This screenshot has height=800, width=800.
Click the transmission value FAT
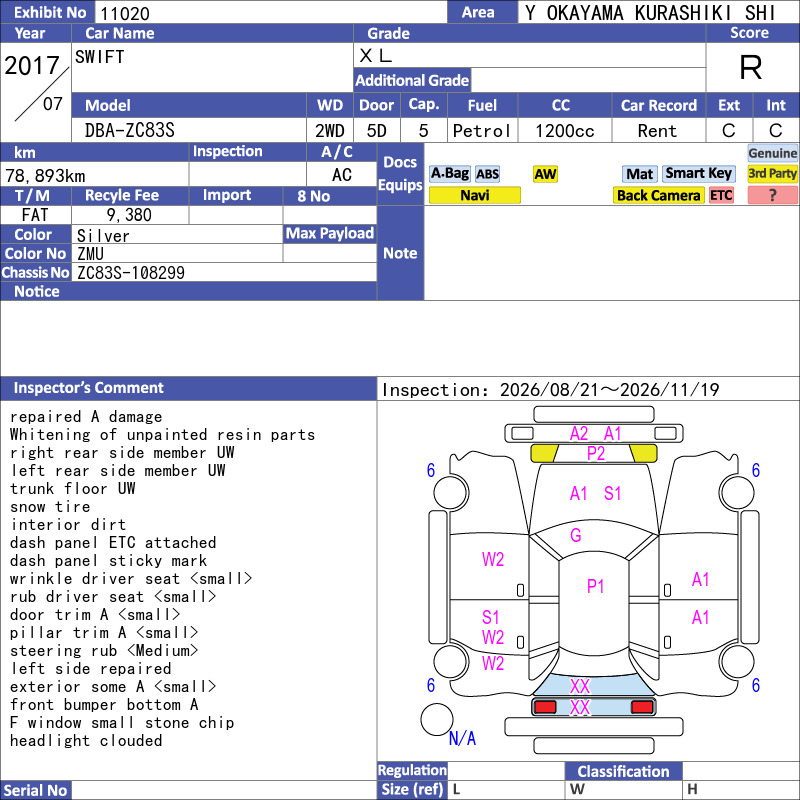point(35,215)
